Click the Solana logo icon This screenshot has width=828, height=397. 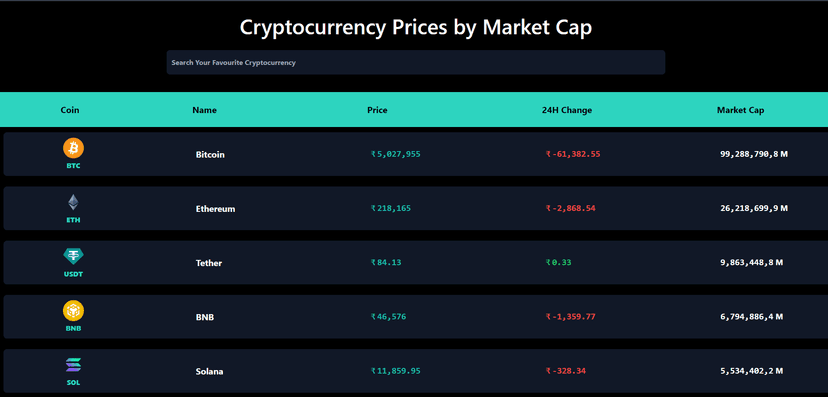[73, 365]
